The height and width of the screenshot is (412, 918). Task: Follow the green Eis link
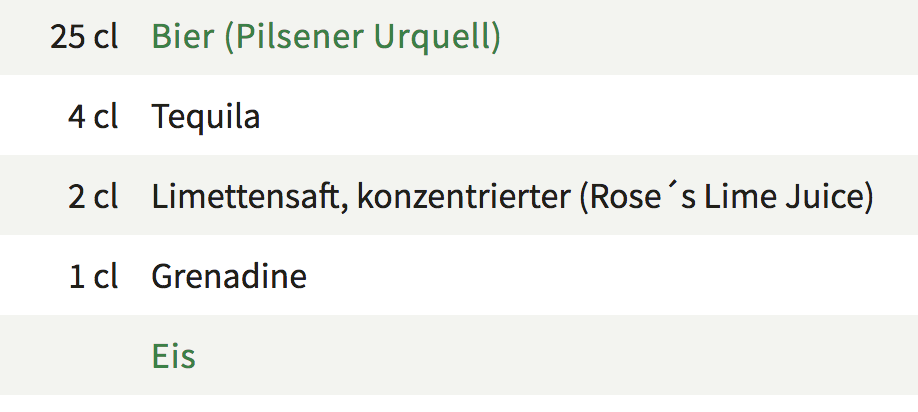pyautogui.click(x=173, y=356)
